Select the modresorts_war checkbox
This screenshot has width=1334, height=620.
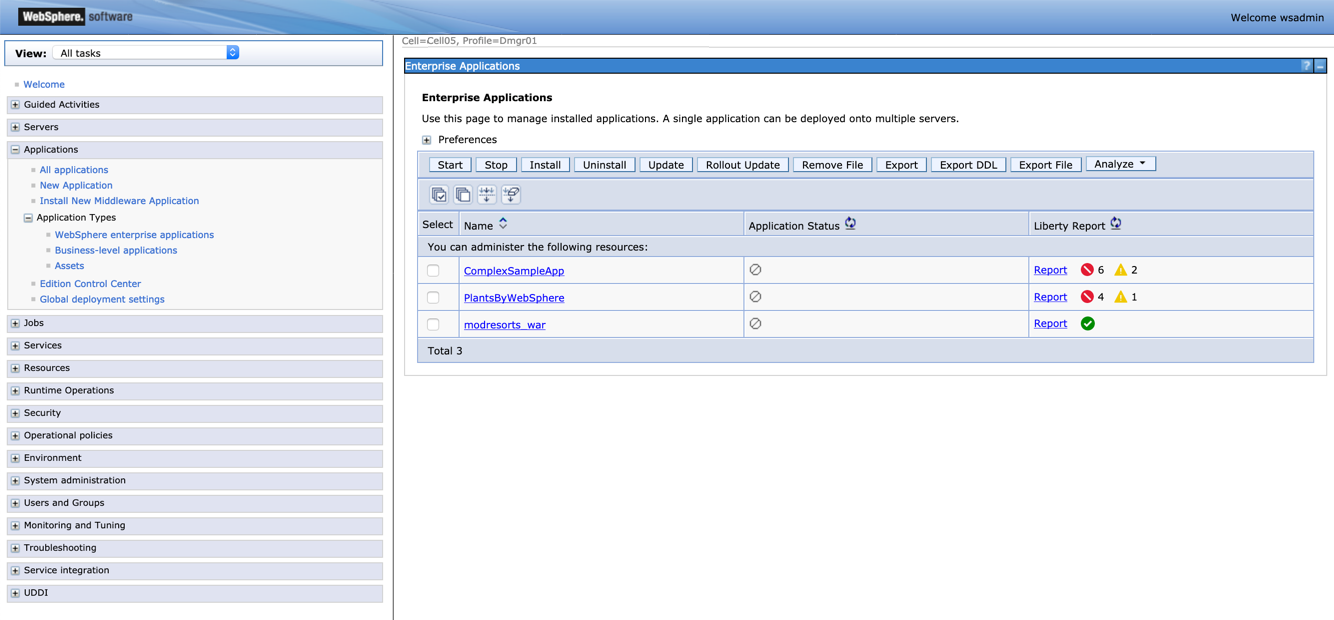433,325
